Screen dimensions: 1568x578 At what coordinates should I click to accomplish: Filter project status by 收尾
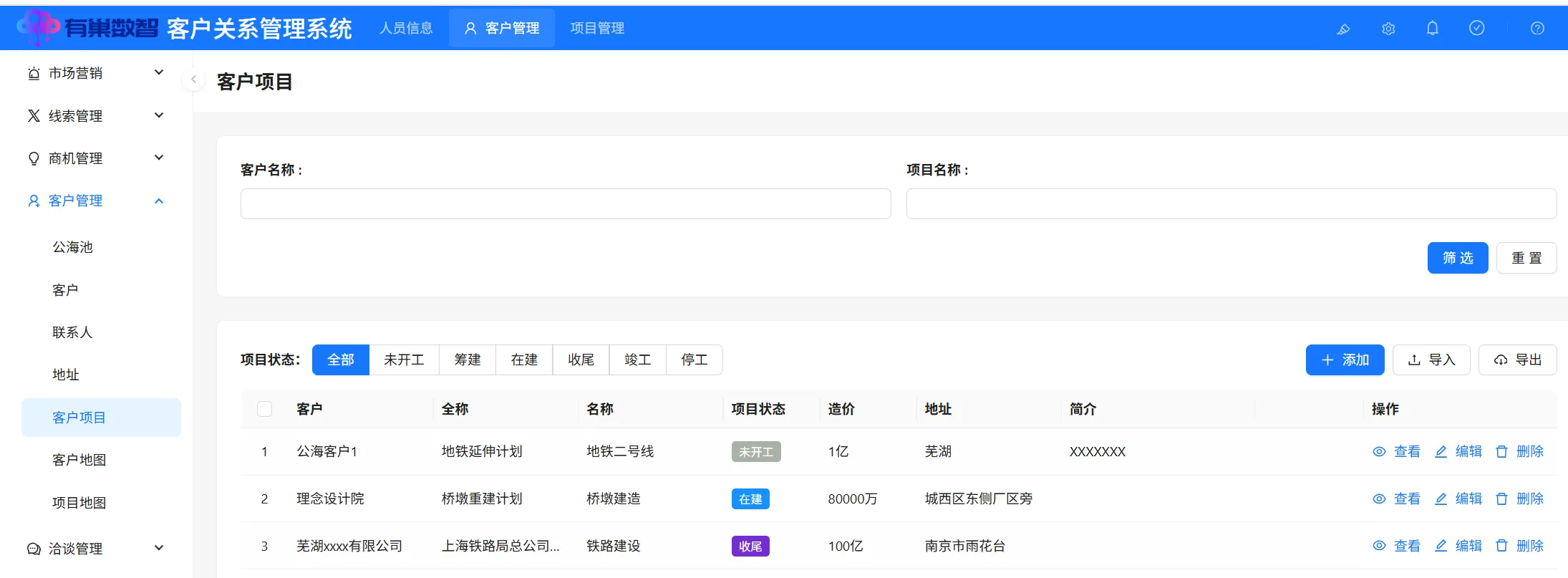tap(581, 360)
